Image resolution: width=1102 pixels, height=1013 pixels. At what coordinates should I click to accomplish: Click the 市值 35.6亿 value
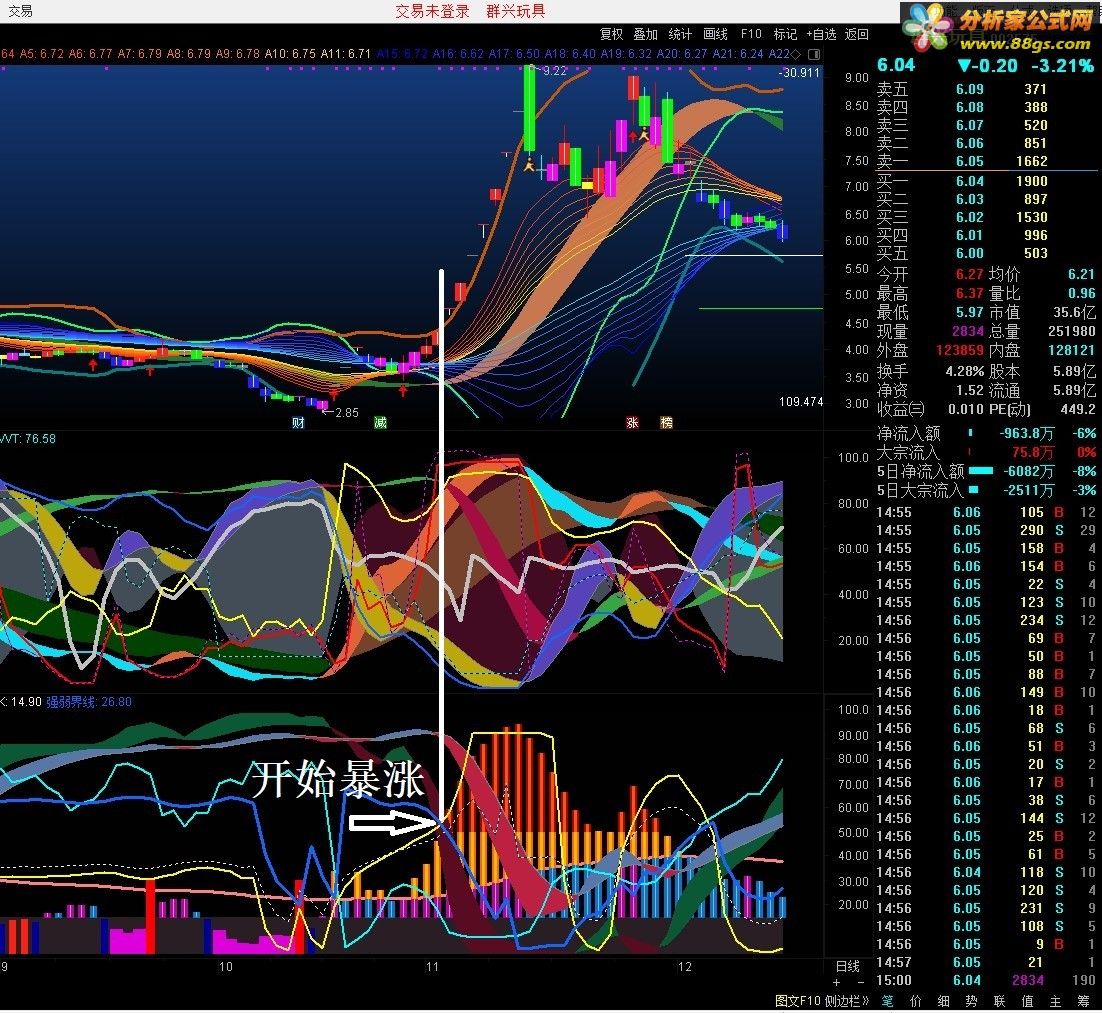[x=1074, y=312]
